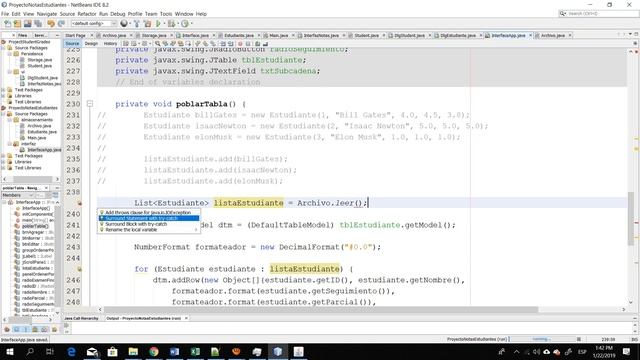Open the taskbar Mail app

[92, 351]
